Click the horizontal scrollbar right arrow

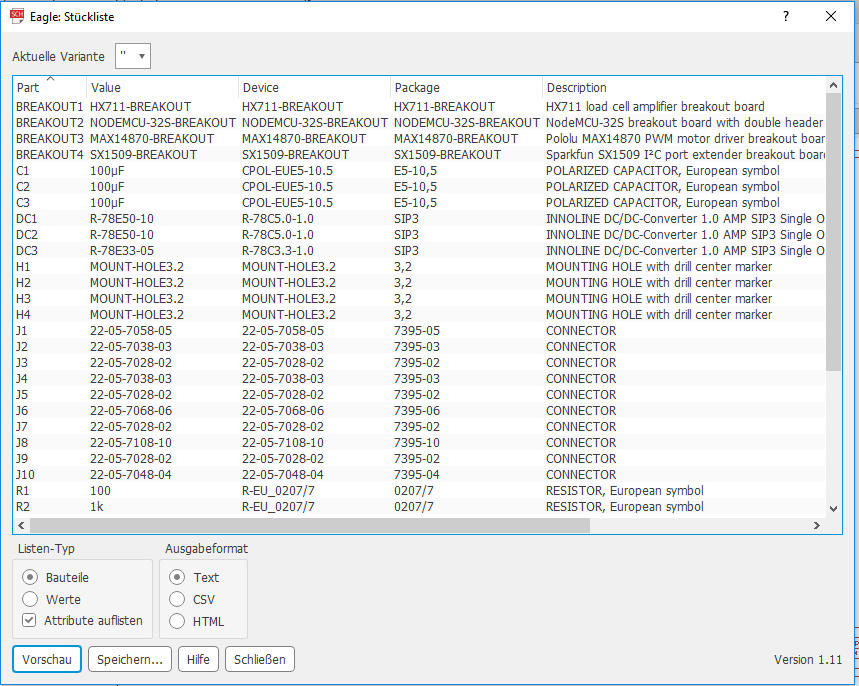[x=817, y=525]
